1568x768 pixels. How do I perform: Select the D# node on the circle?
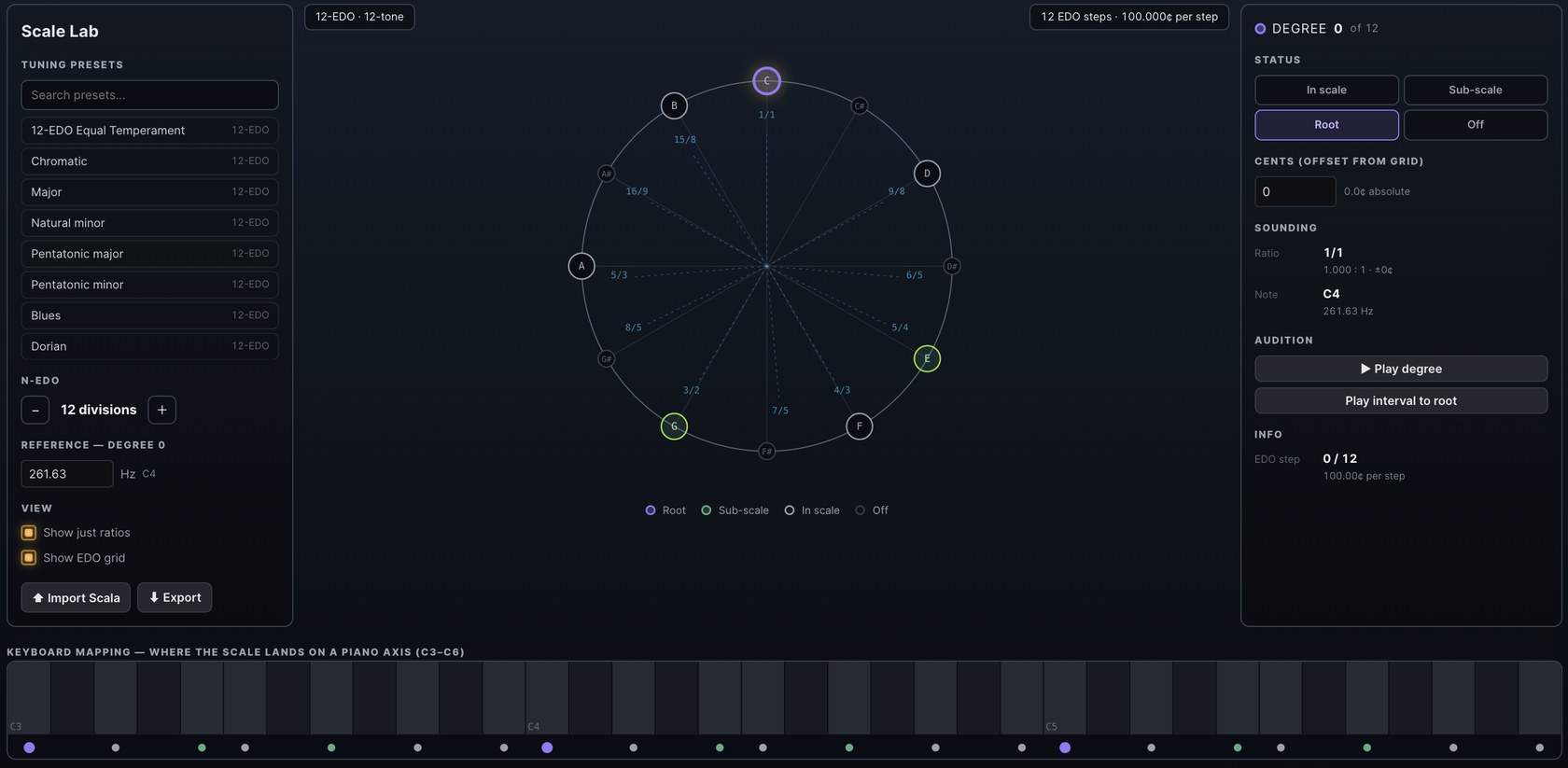[951, 266]
